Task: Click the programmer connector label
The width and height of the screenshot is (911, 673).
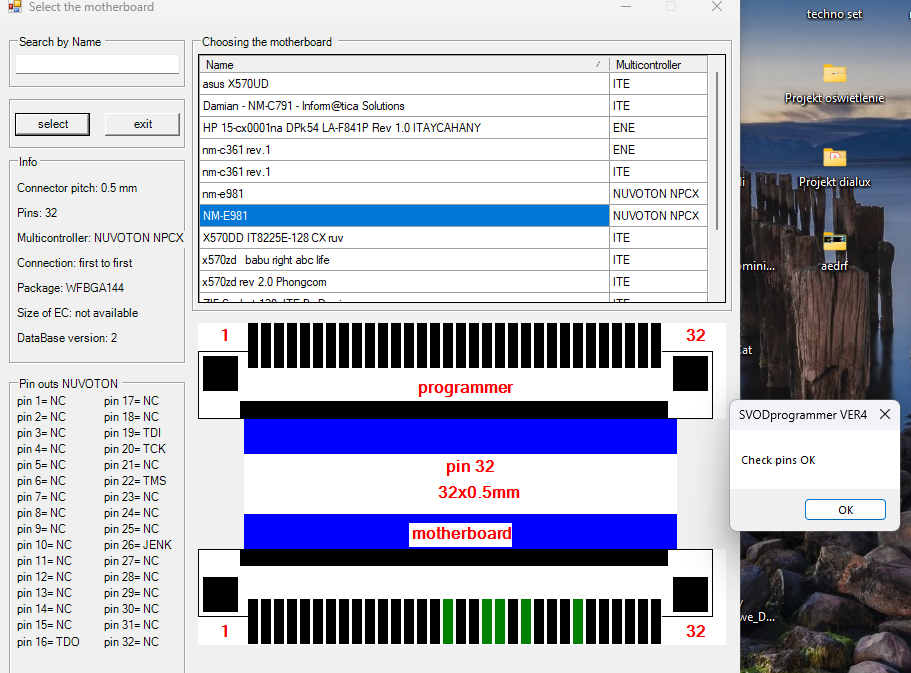Action: pyautogui.click(x=465, y=388)
